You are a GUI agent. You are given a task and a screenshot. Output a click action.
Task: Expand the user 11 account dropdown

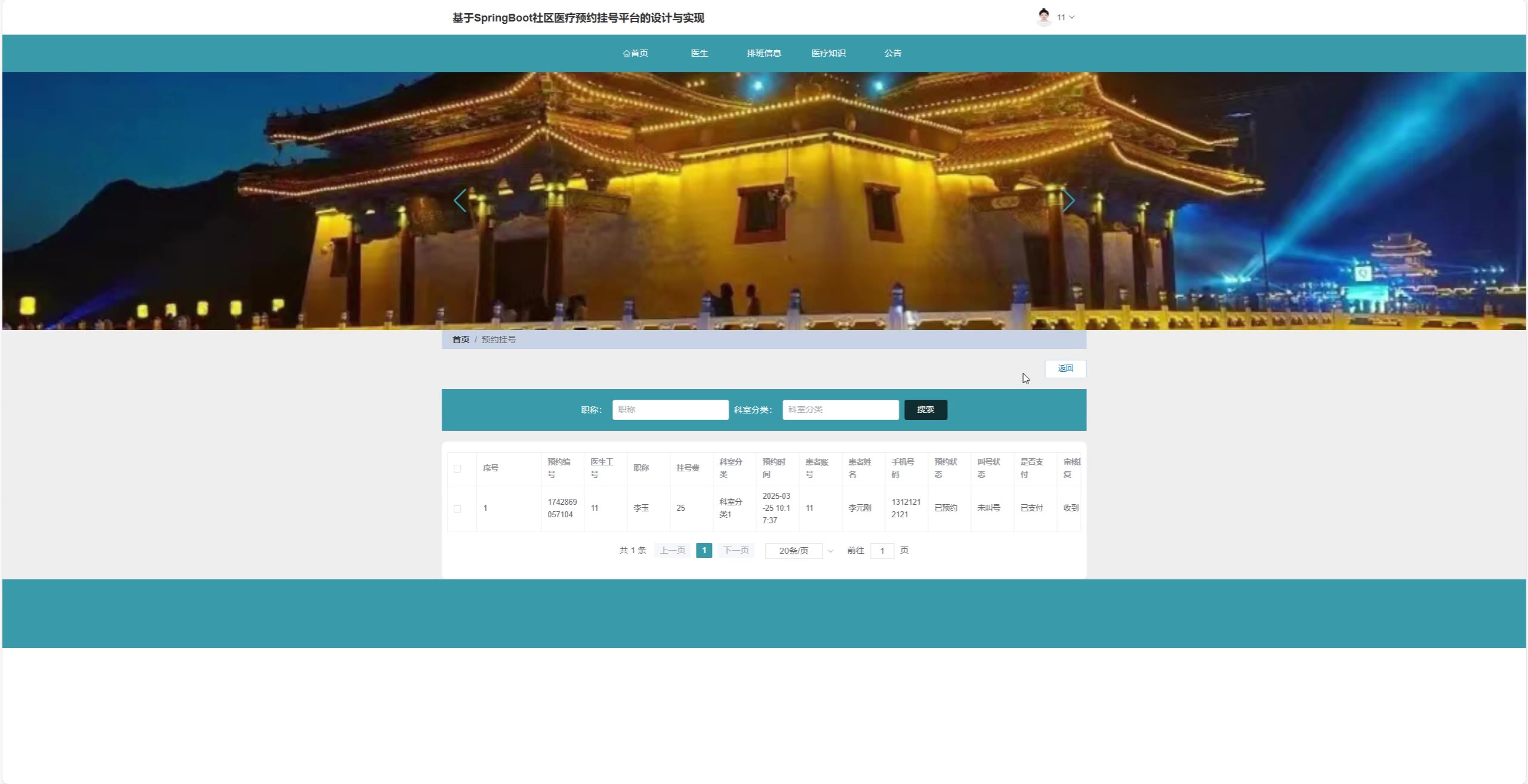1065,17
